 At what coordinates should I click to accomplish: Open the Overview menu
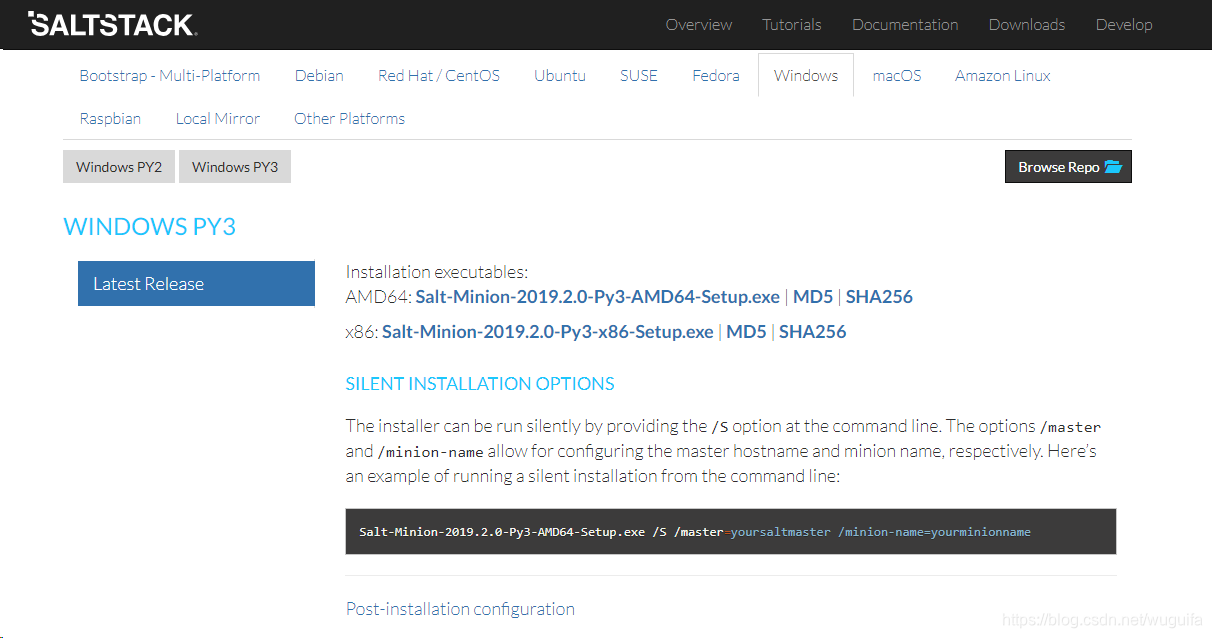(699, 25)
